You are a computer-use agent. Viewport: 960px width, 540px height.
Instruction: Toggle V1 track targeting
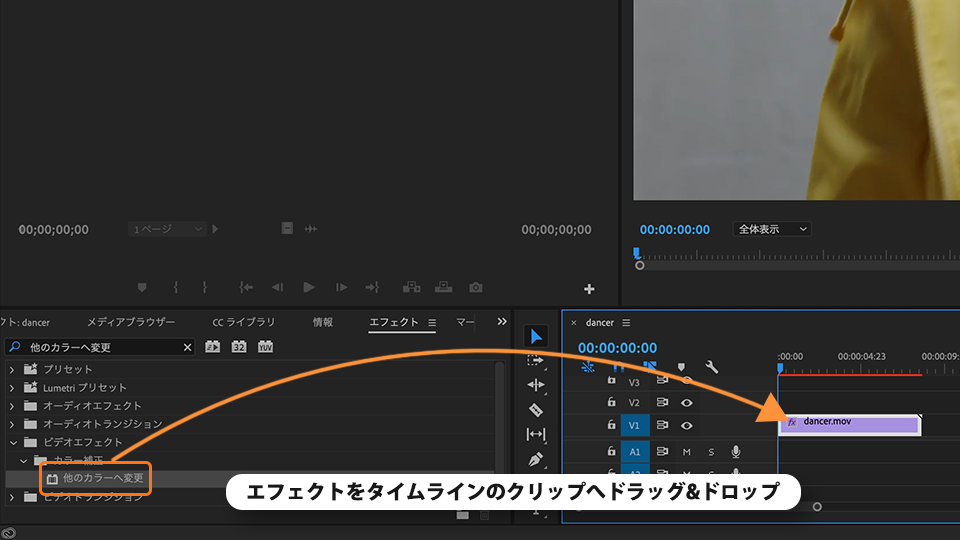tap(635, 426)
